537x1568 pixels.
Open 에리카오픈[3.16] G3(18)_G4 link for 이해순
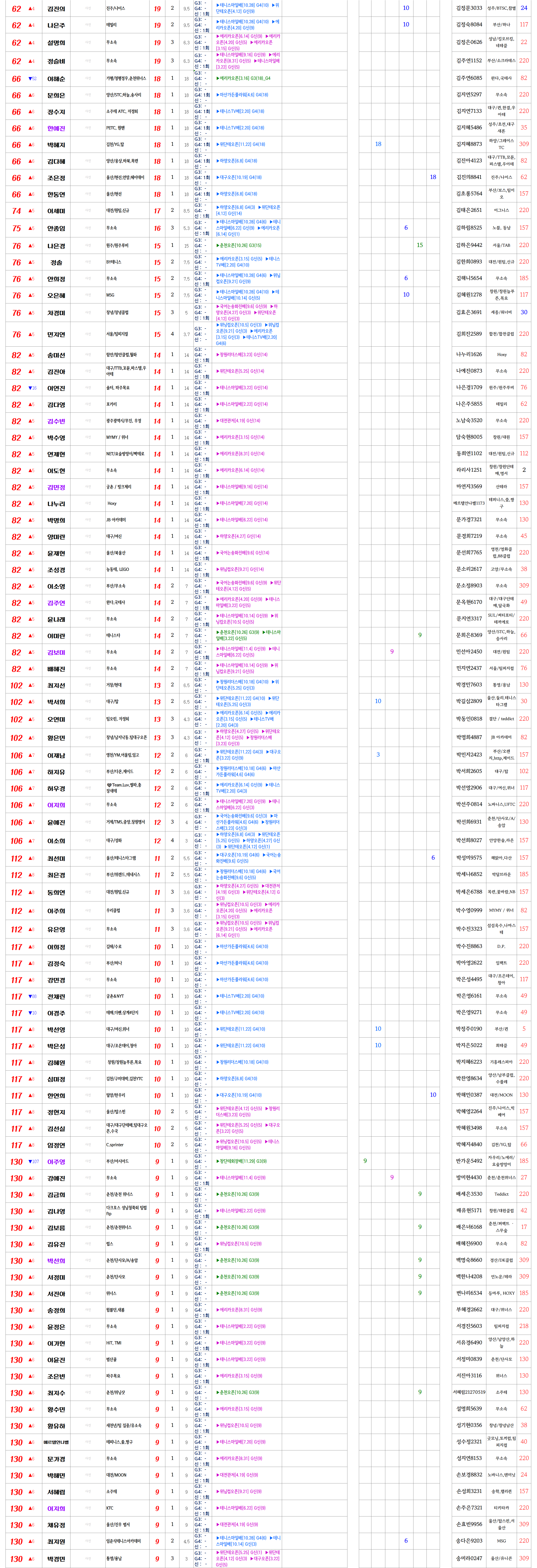pyautogui.click(x=244, y=79)
